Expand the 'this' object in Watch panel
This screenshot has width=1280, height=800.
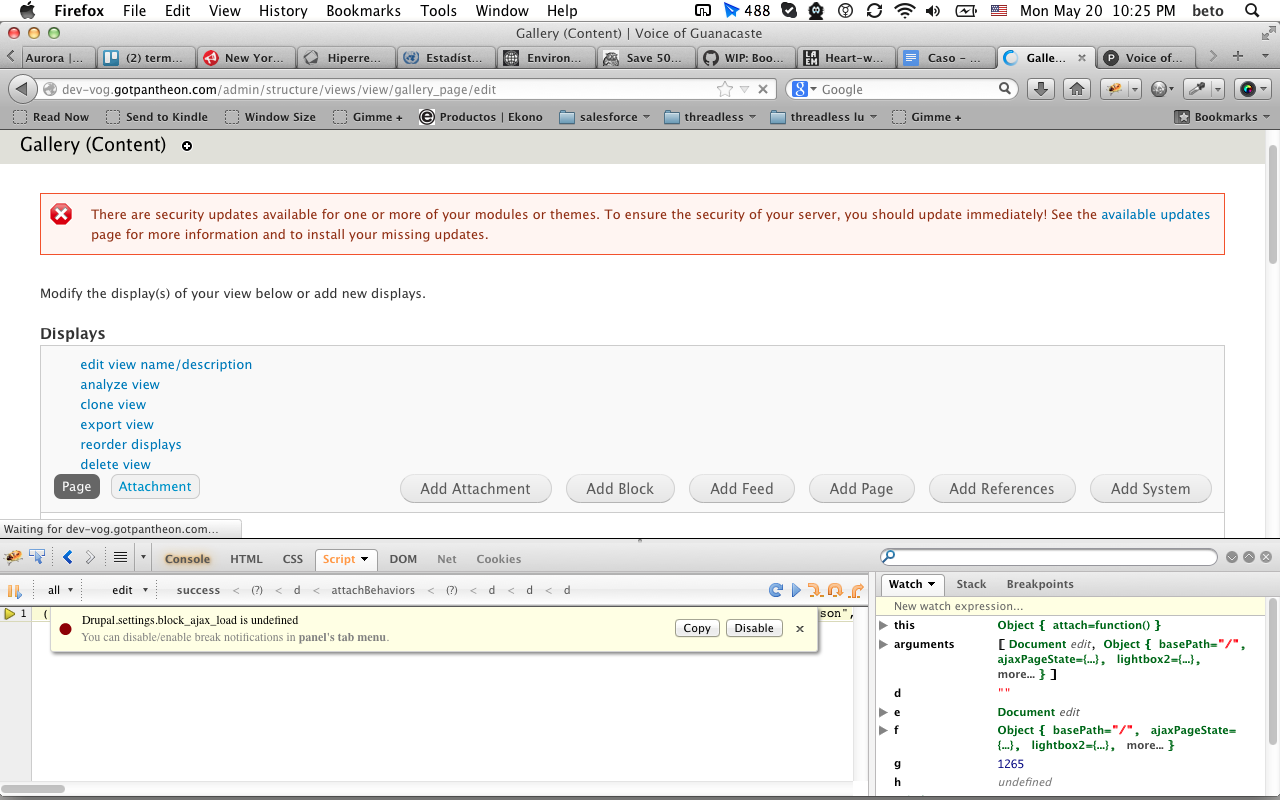click(883, 625)
